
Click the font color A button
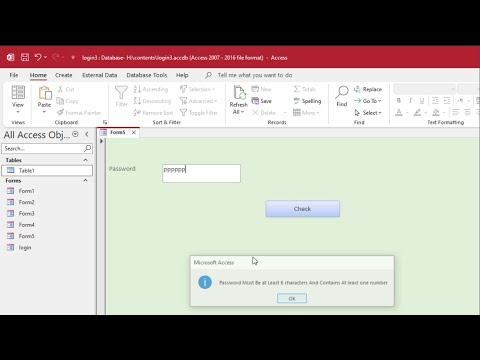(399, 113)
